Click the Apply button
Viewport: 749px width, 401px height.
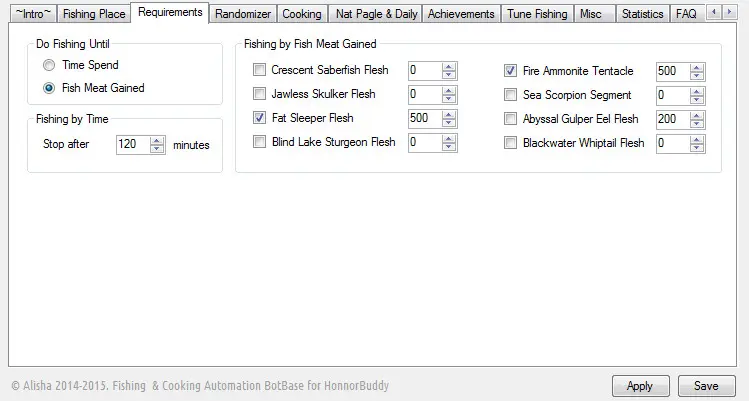point(640,386)
